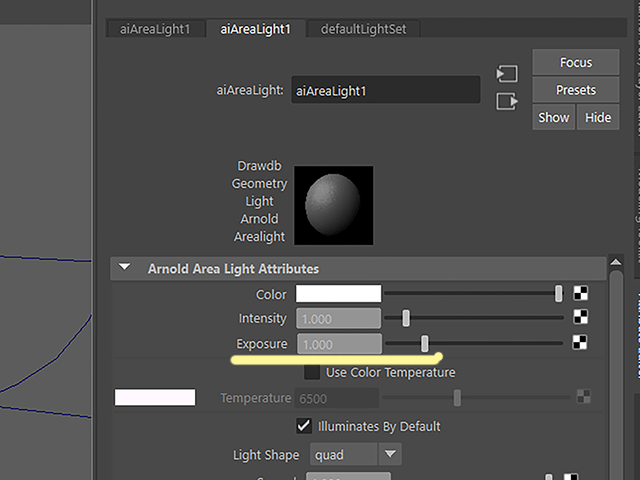Viewport: 640px width, 480px height.
Task: Open texture map button for Exposure
Action: [x=580, y=342]
